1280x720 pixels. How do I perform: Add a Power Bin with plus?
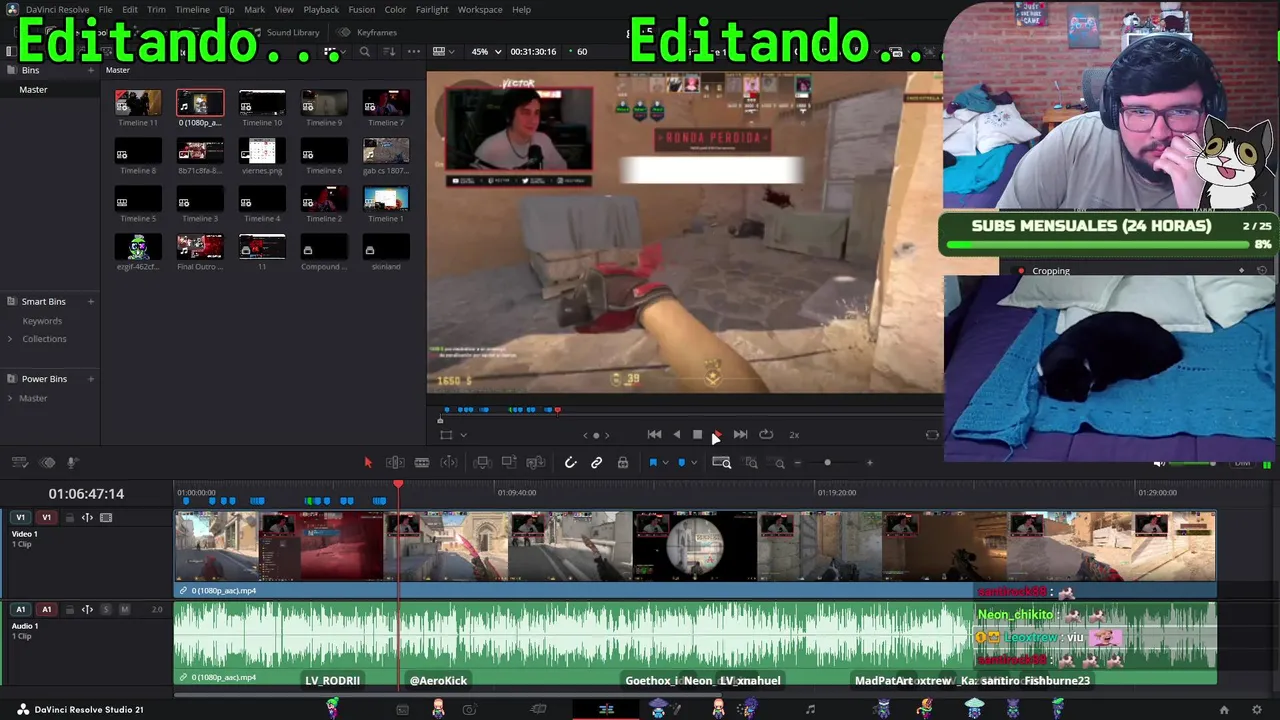[91, 379]
